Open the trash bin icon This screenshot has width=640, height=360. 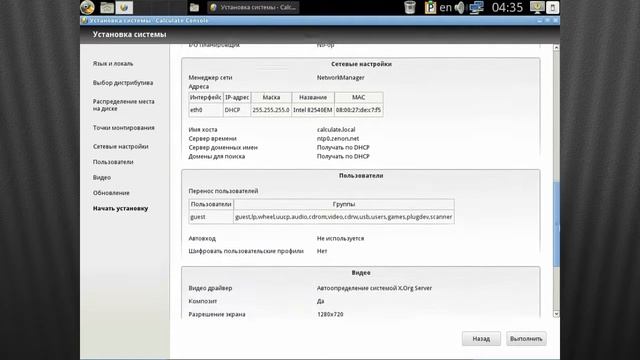pos(409,7)
